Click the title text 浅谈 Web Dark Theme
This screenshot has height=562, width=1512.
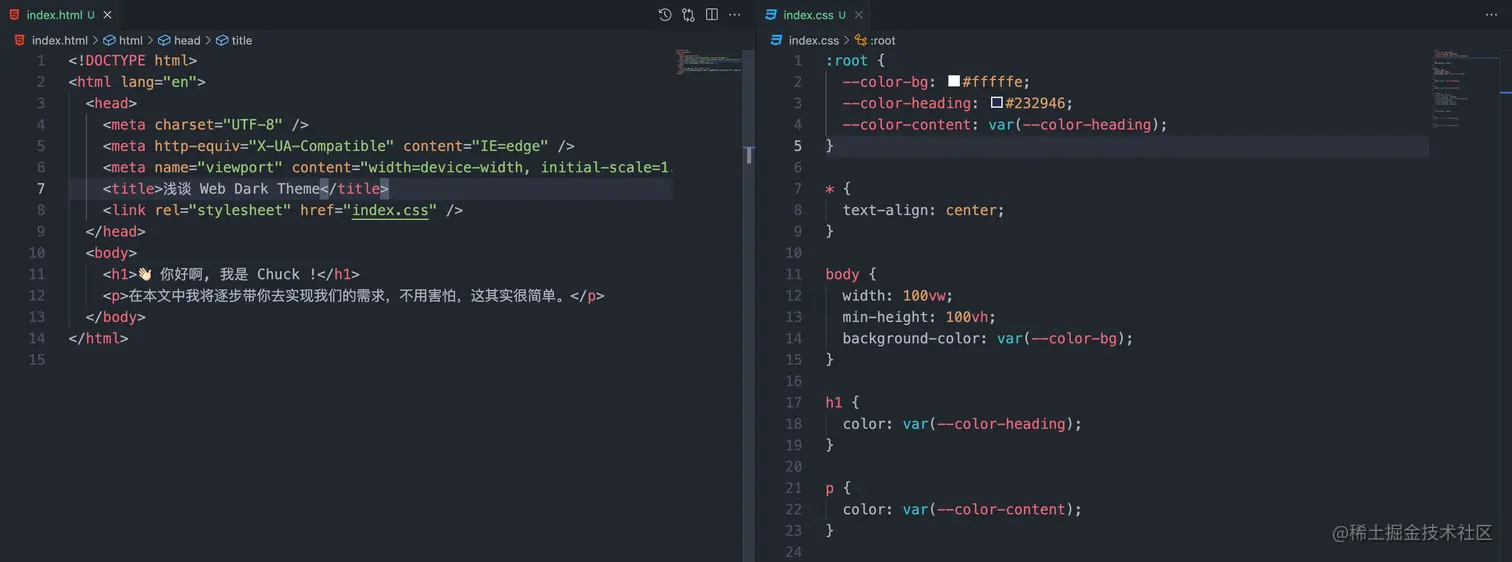pyautogui.click(x=241, y=189)
